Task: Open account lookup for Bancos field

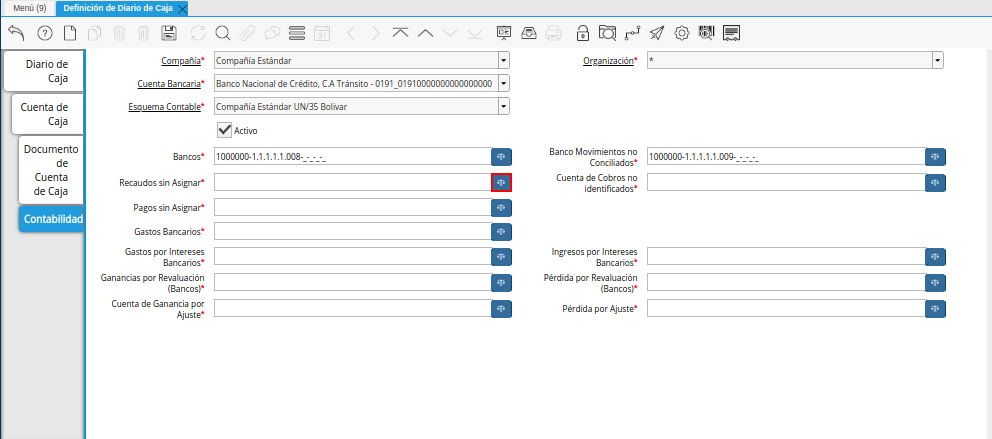Action: tap(501, 157)
